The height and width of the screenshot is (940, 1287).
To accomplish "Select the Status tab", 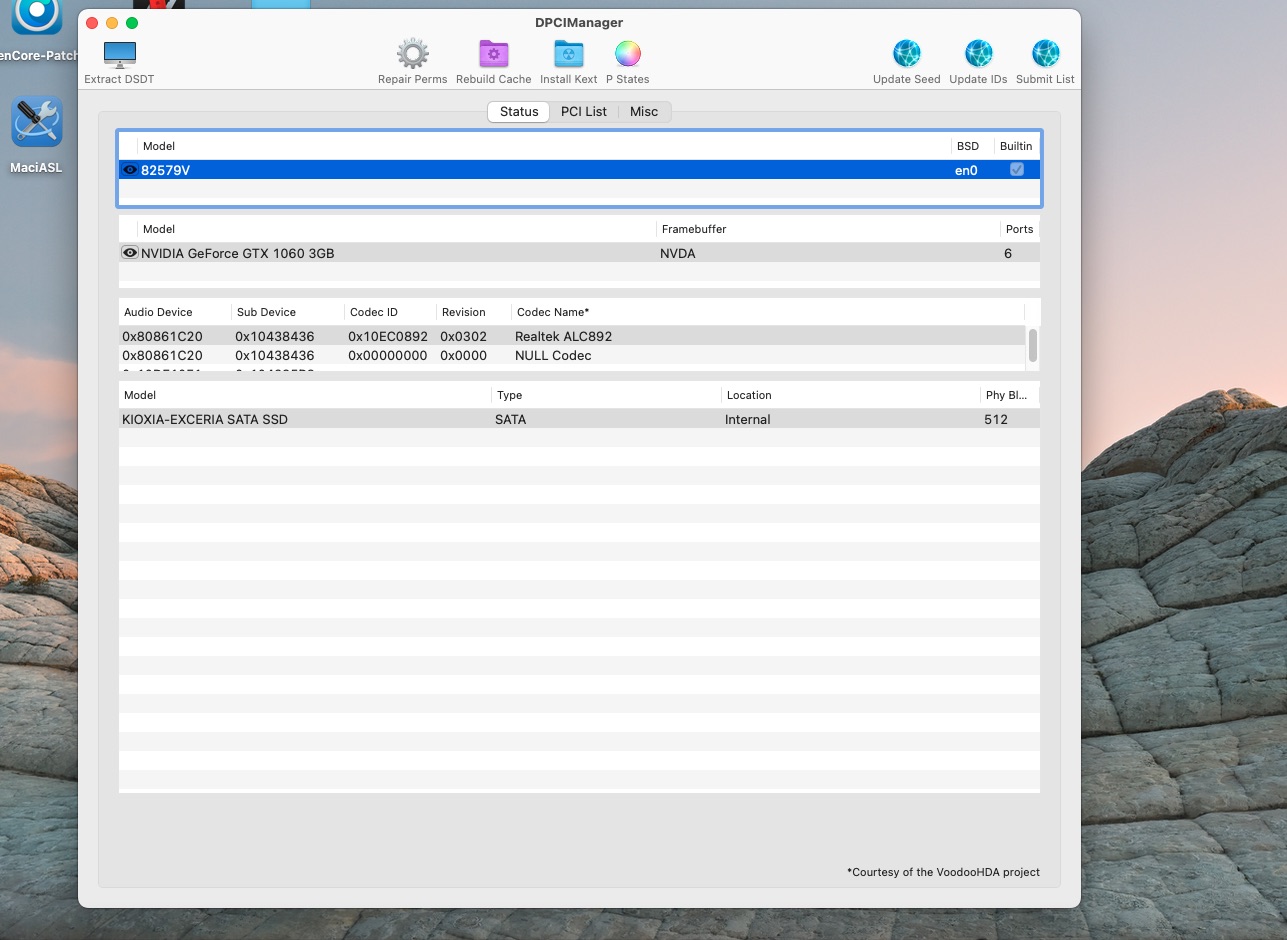I will [x=519, y=112].
